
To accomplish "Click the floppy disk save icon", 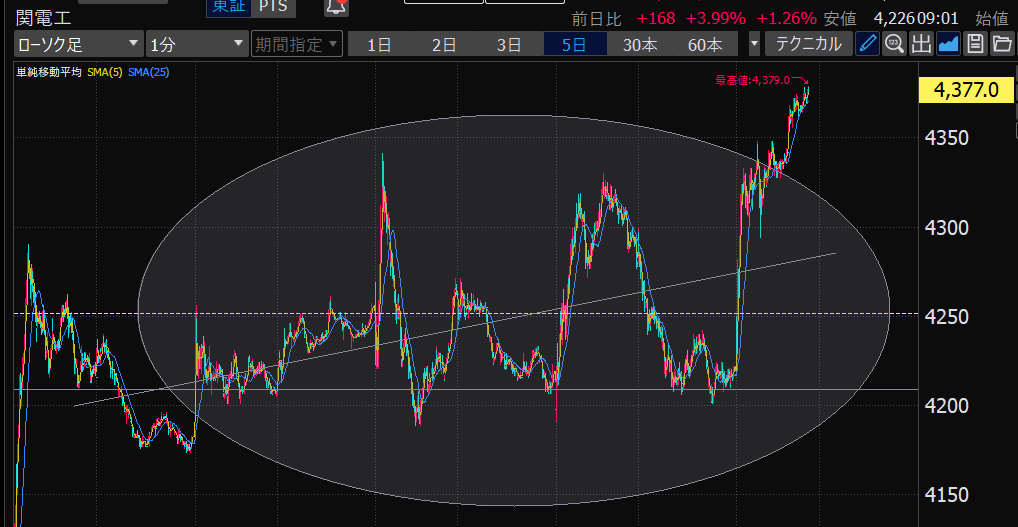I will click(974, 44).
